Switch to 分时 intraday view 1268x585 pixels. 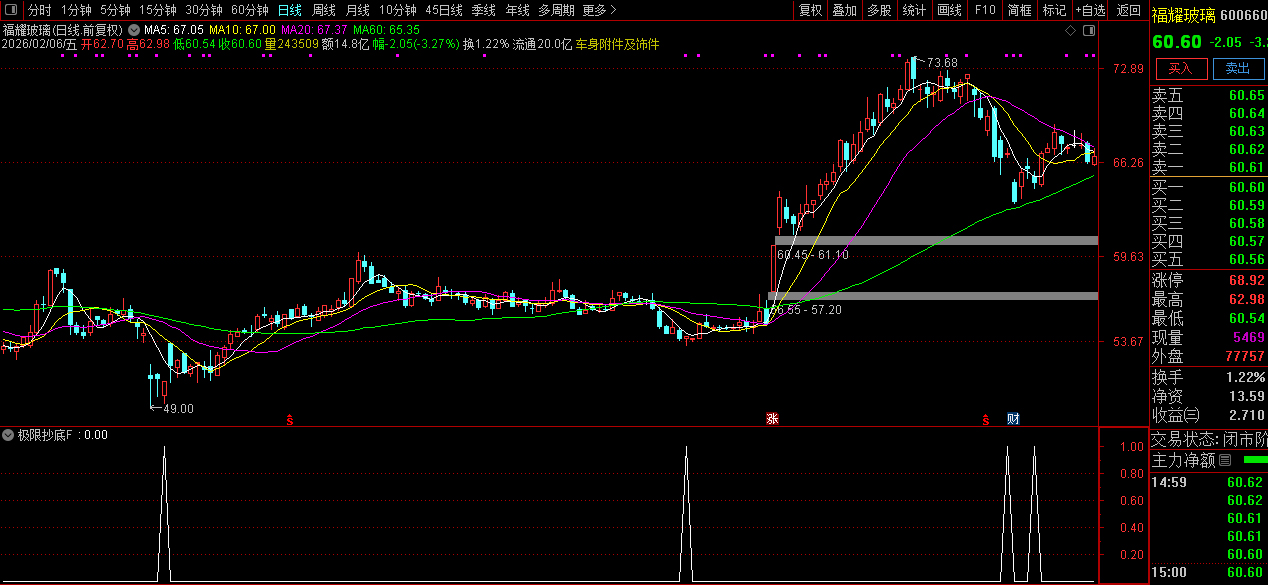40,10
